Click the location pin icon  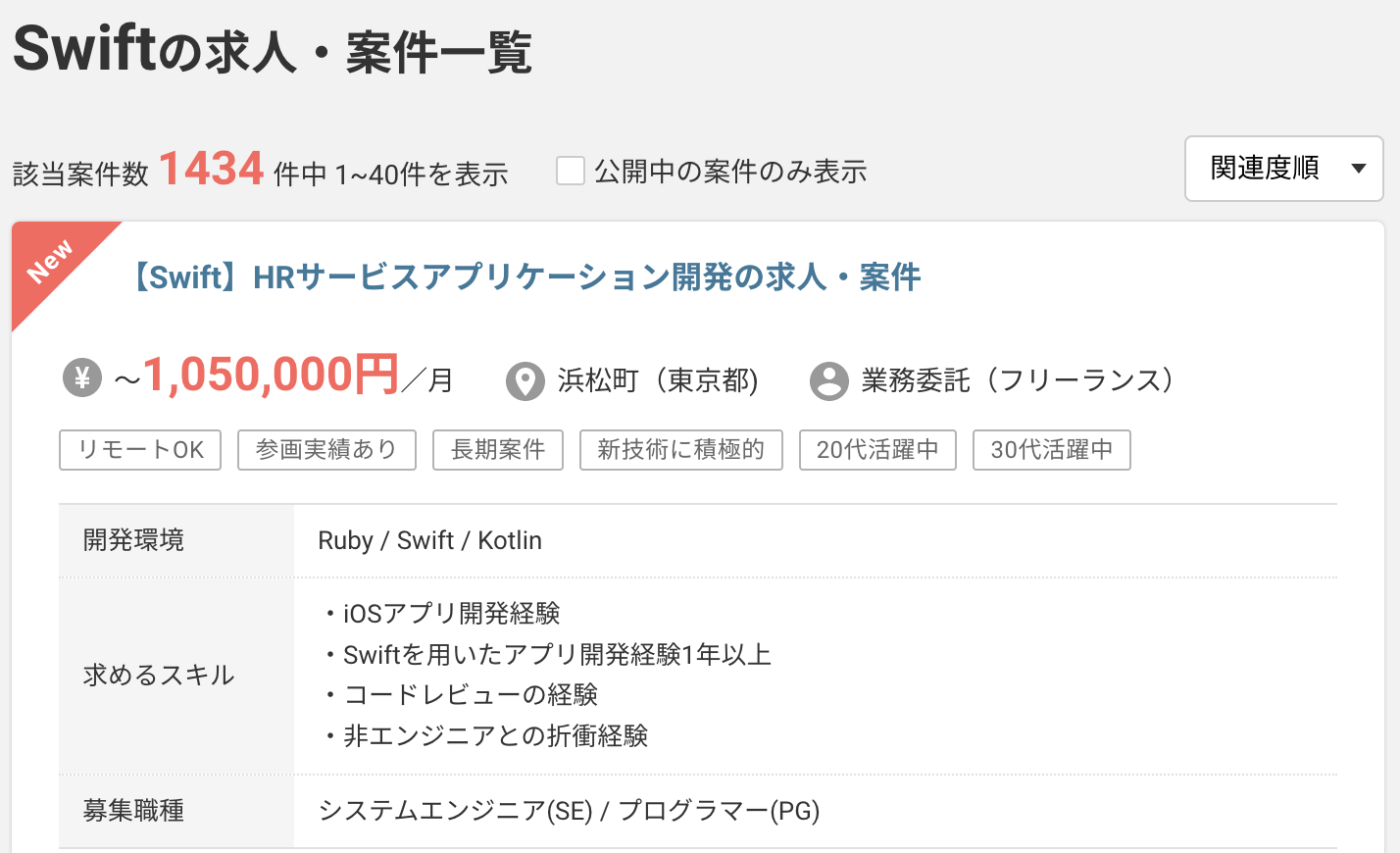pyautogui.click(x=525, y=381)
